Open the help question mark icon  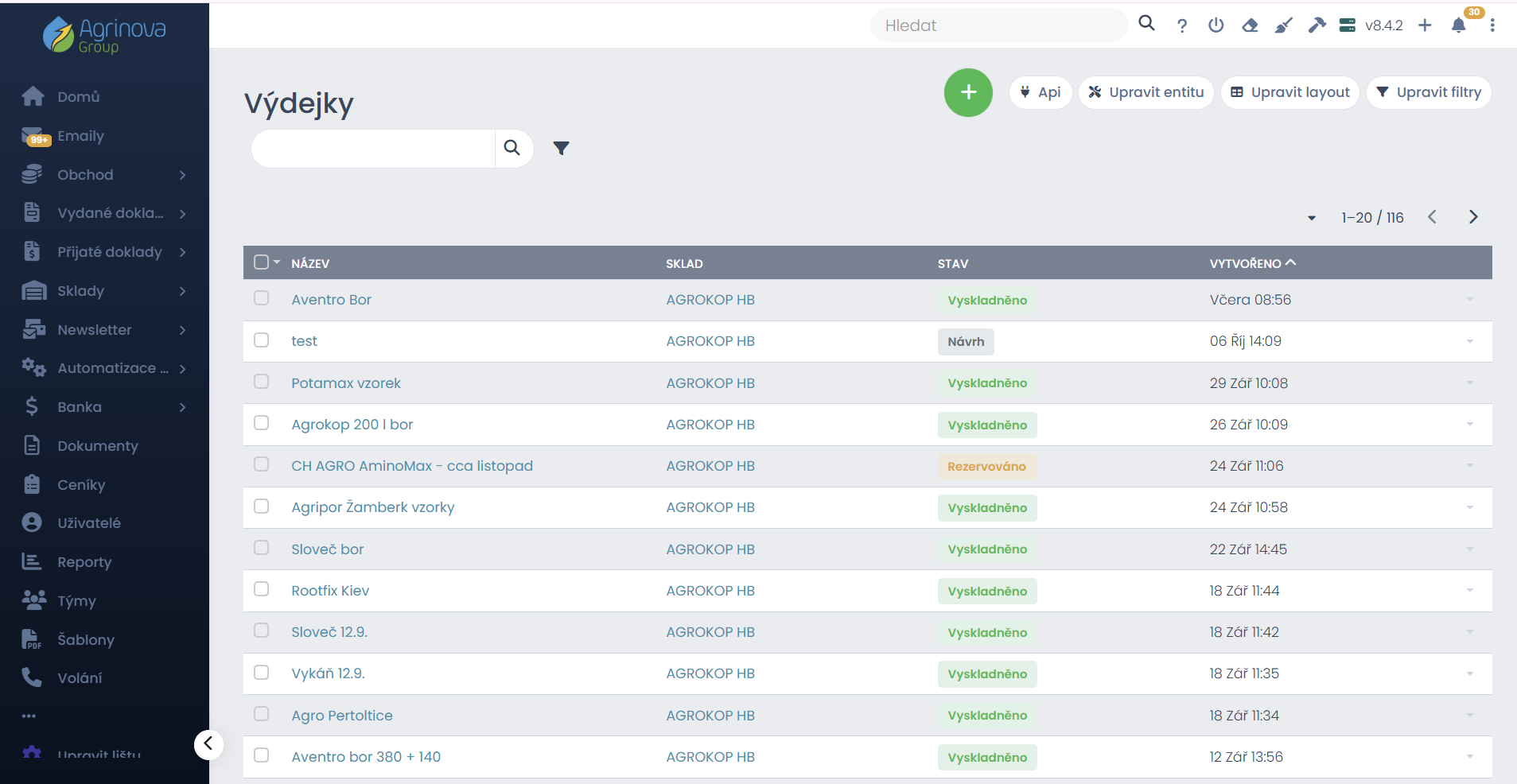1182,25
